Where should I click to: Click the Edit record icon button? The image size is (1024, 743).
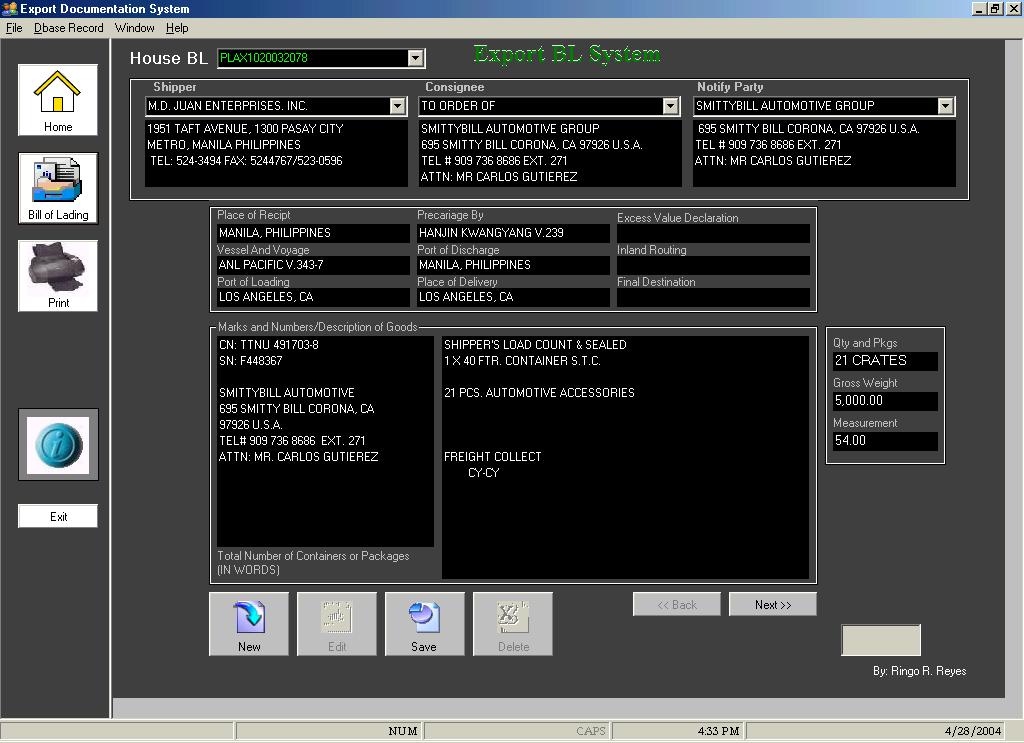tap(337, 624)
